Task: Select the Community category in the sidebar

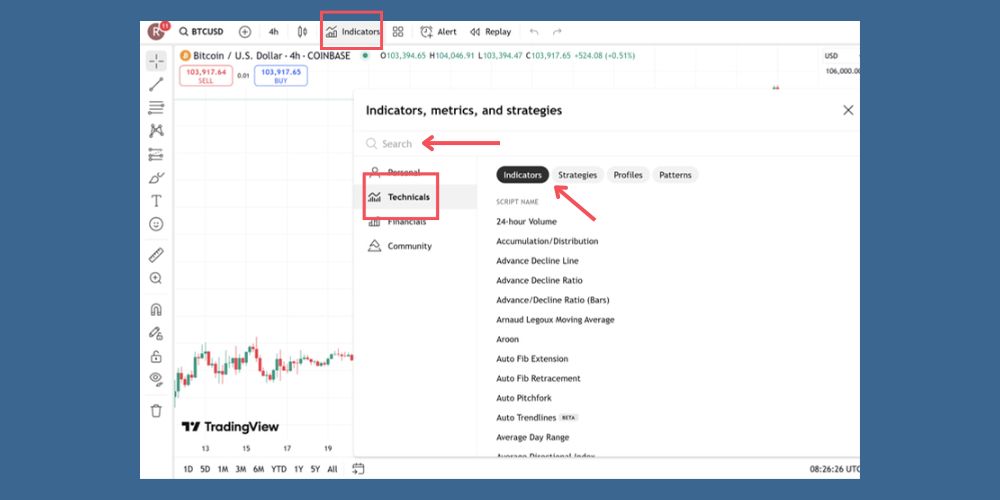Action: [409, 246]
